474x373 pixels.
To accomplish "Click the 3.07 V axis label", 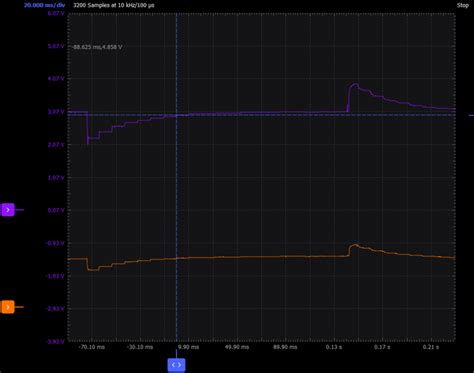I will pyautogui.click(x=56, y=112).
